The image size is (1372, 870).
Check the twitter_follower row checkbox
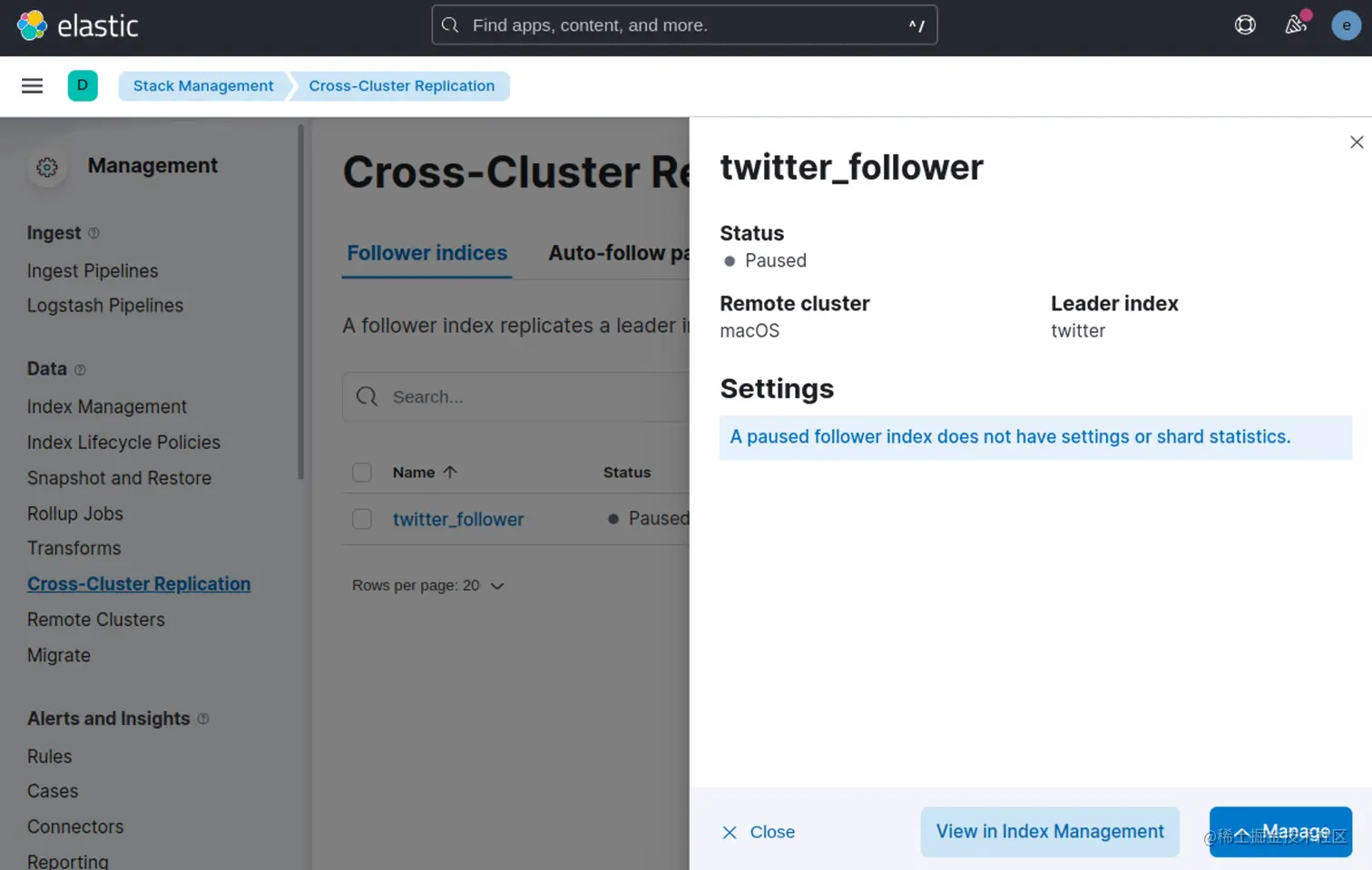362,519
